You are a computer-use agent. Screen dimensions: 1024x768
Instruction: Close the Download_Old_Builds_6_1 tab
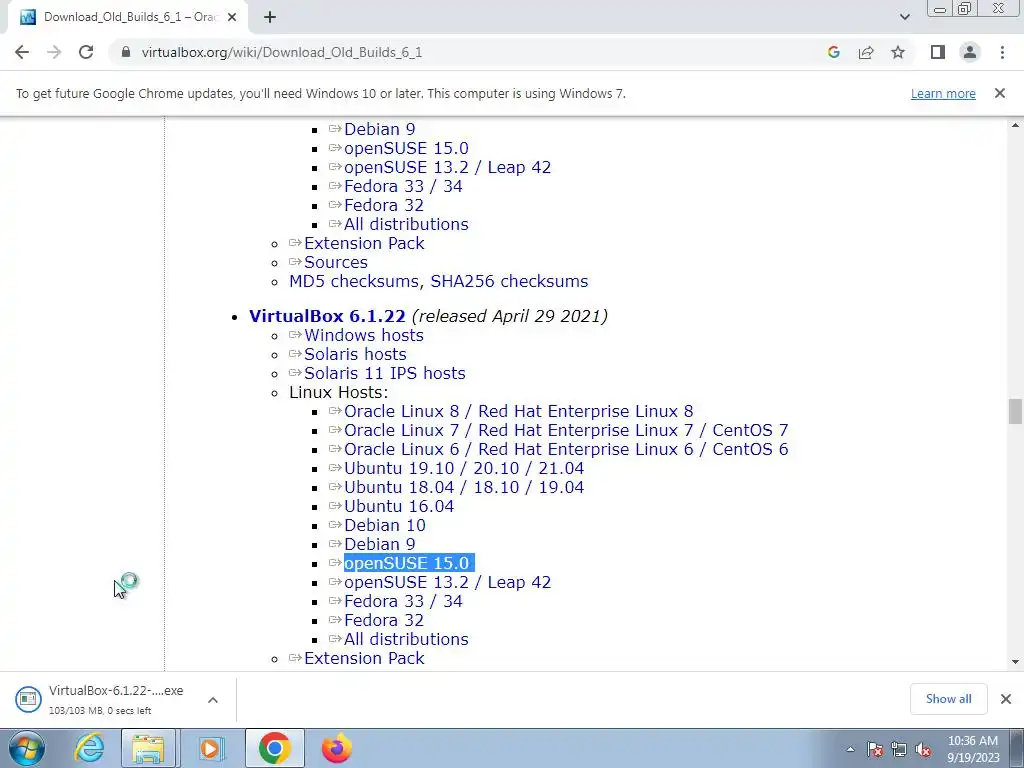(x=232, y=18)
